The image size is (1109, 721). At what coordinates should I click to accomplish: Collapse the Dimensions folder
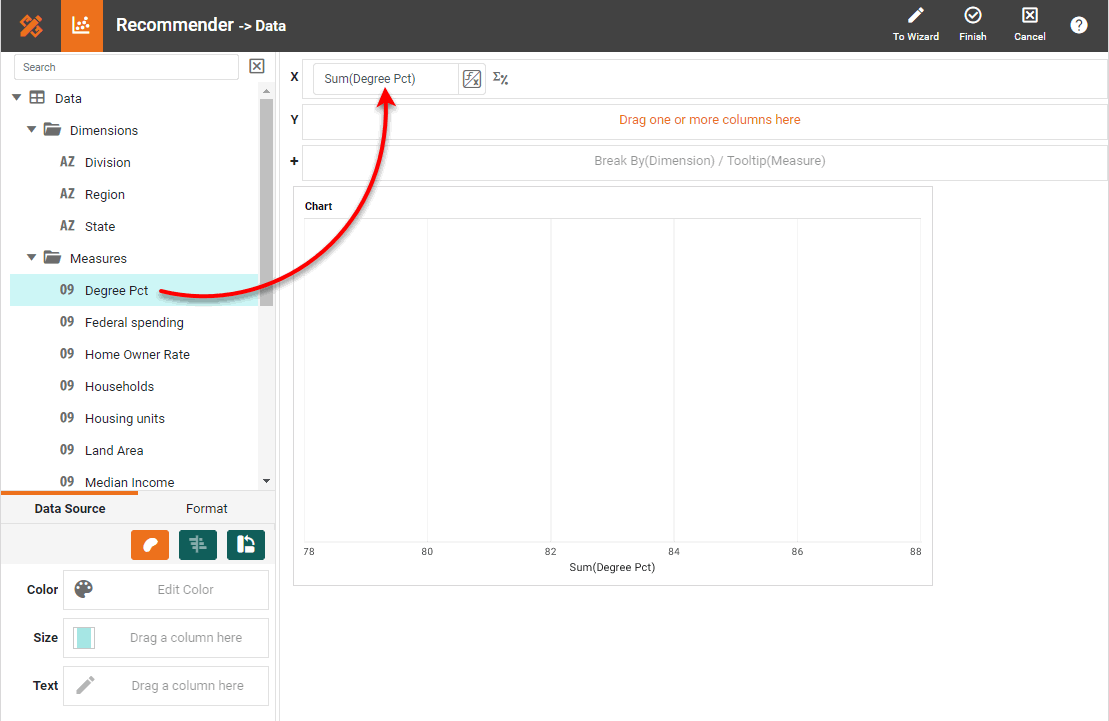pyautogui.click(x=31, y=129)
